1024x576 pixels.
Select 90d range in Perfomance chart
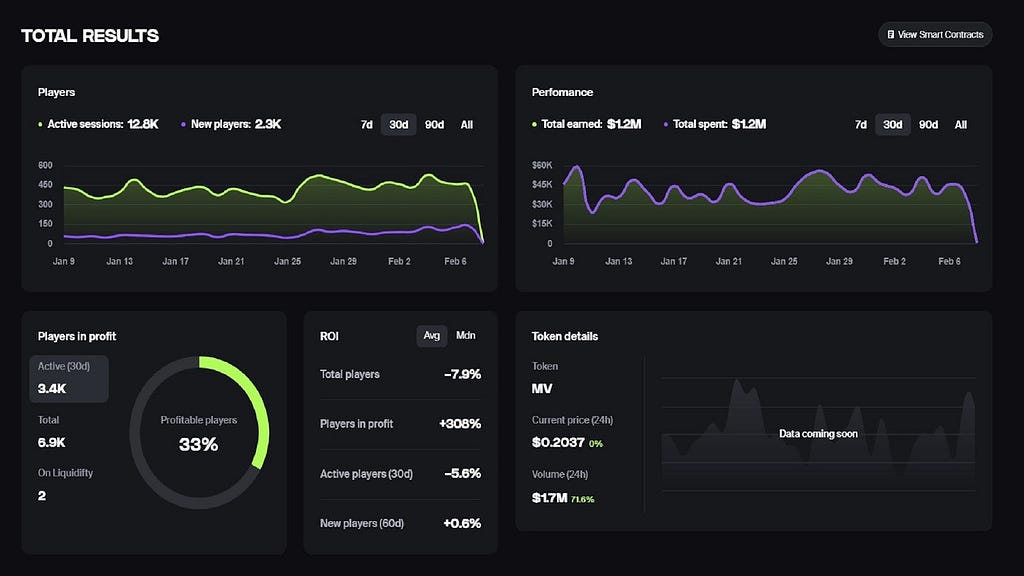point(929,124)
